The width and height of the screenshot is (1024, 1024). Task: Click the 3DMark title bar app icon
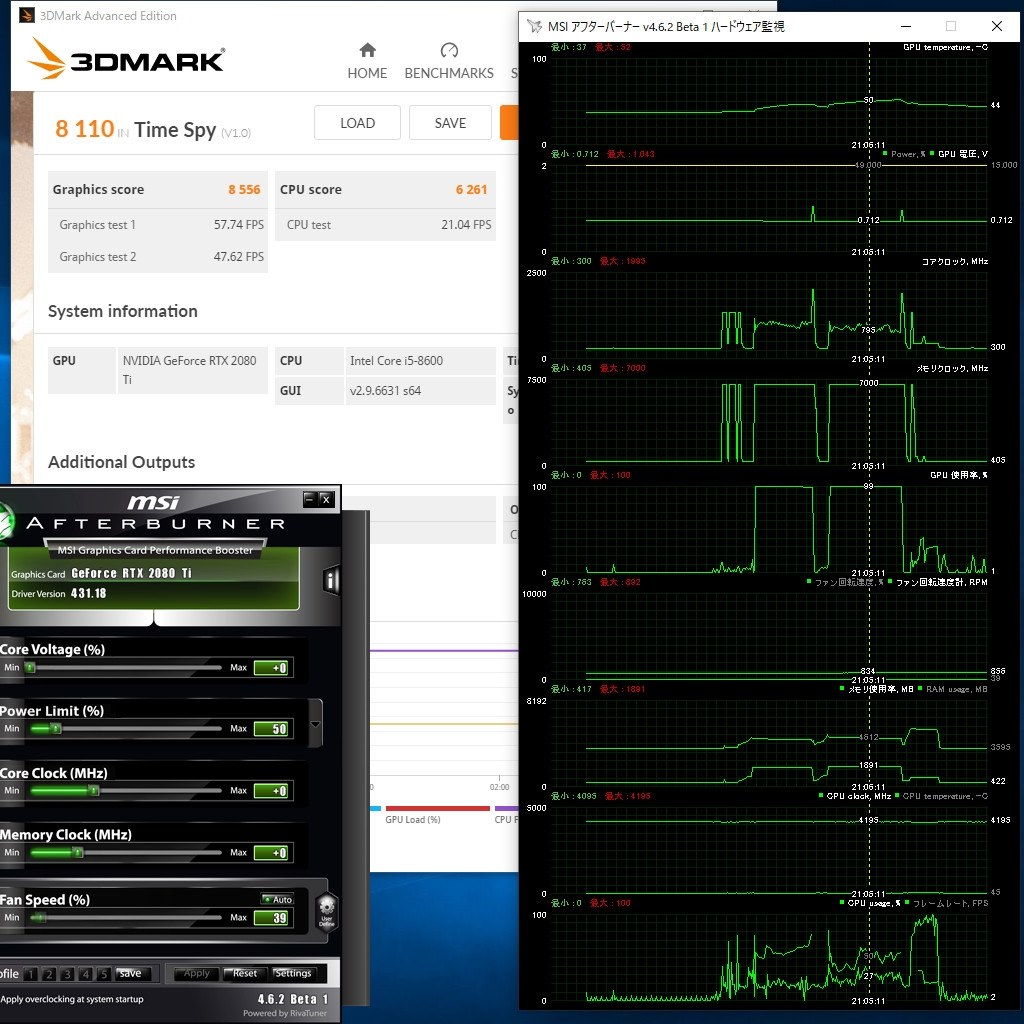[27, 15]
